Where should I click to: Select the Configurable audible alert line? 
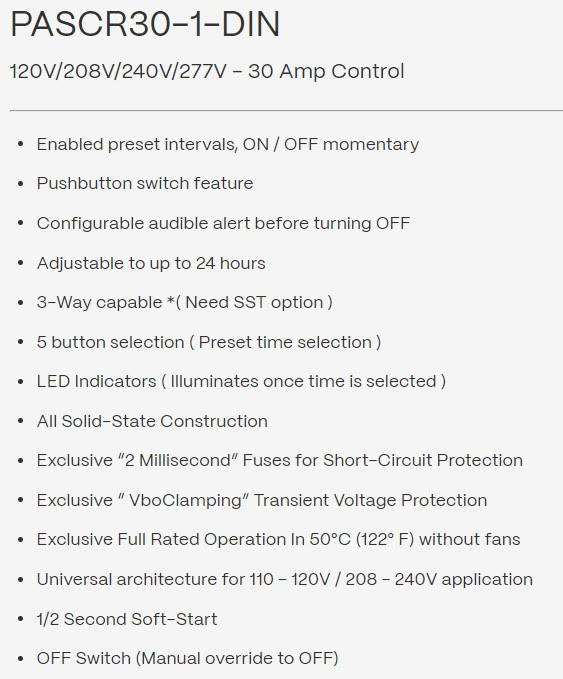[x=223, y=223]
